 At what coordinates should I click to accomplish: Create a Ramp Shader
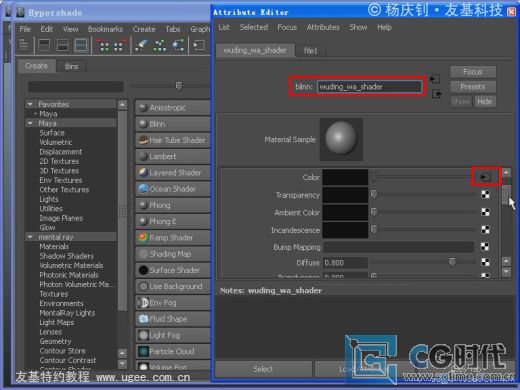pyautogui.click(x=173, y=238)
